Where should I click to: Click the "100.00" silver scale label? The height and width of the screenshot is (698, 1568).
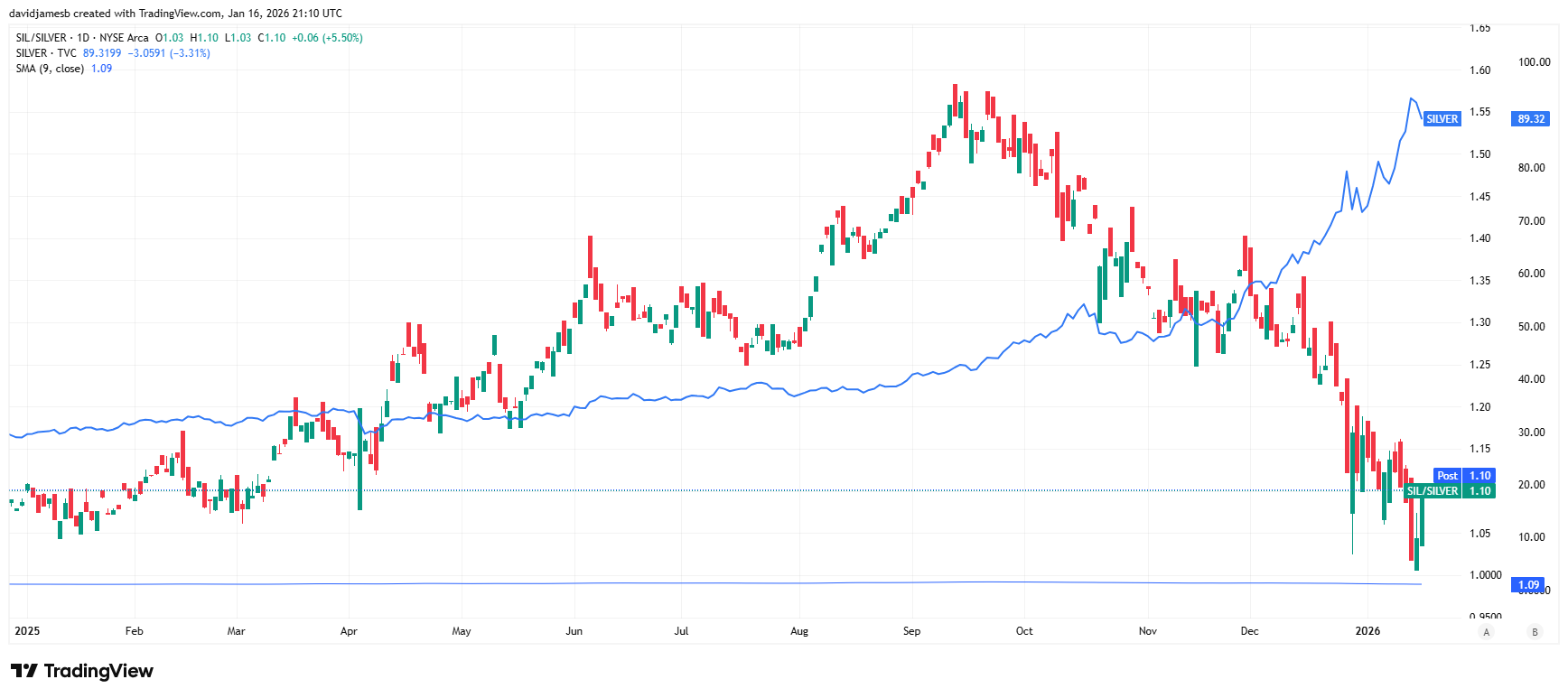(x=1534, y=62)
